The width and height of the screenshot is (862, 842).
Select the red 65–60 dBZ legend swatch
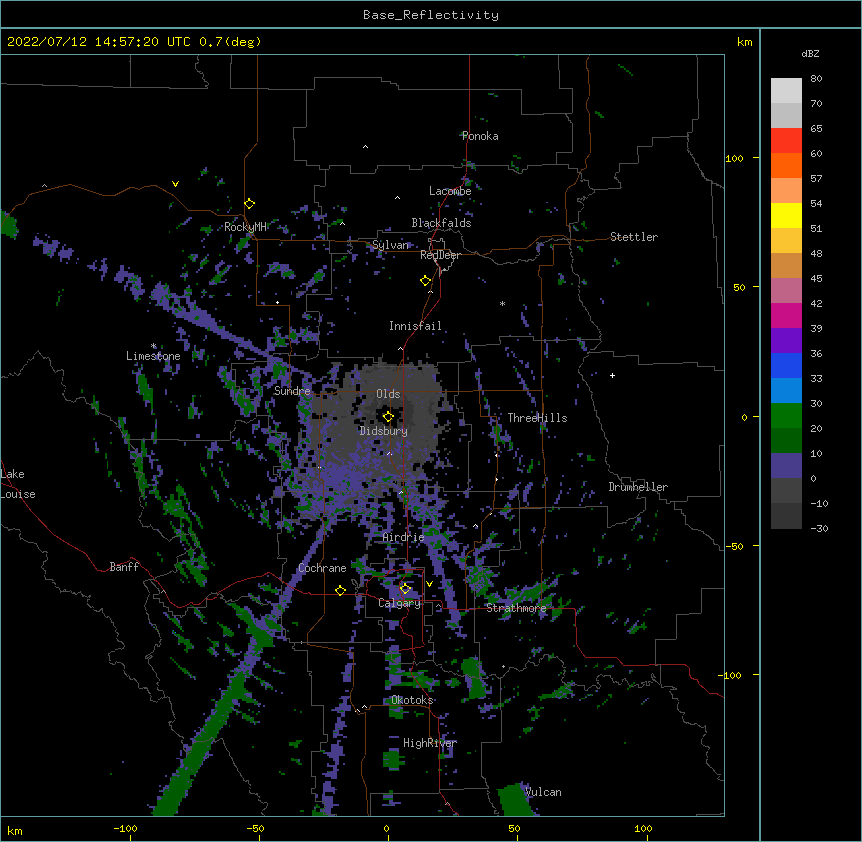786,141
